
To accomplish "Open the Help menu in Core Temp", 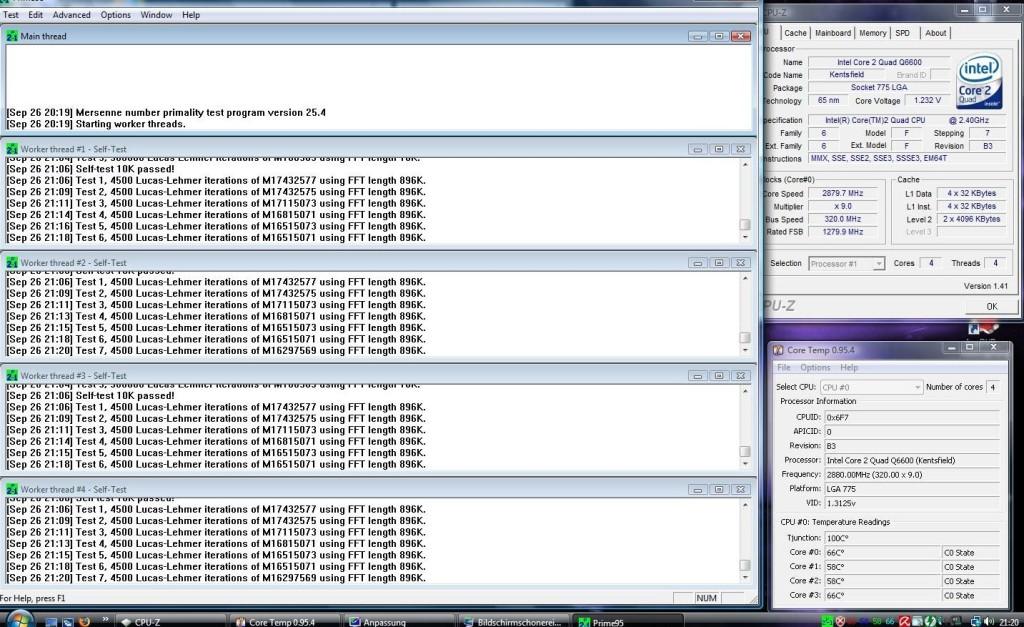I will point(849,368).
